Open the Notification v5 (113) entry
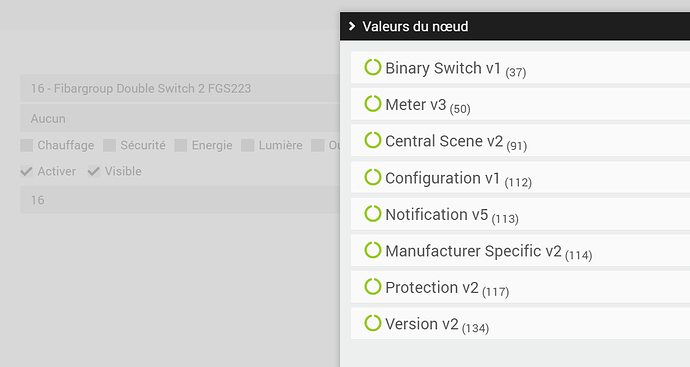The image size is (690, 367). [520, 214]
